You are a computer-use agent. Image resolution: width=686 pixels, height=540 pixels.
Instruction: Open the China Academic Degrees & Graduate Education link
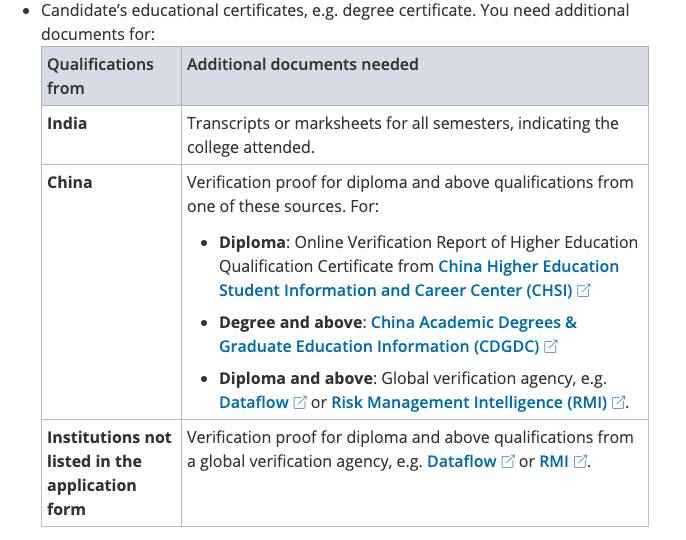point(473,323)
